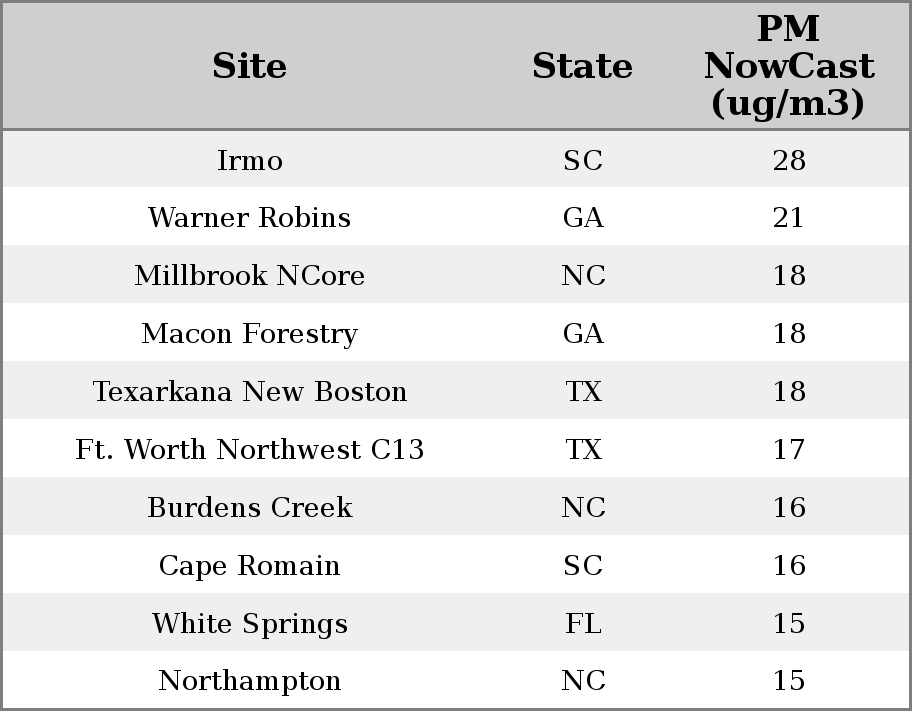Select the Irmo site cell
Viewport: 912px width, 711px height.
(x=249, y=161)
